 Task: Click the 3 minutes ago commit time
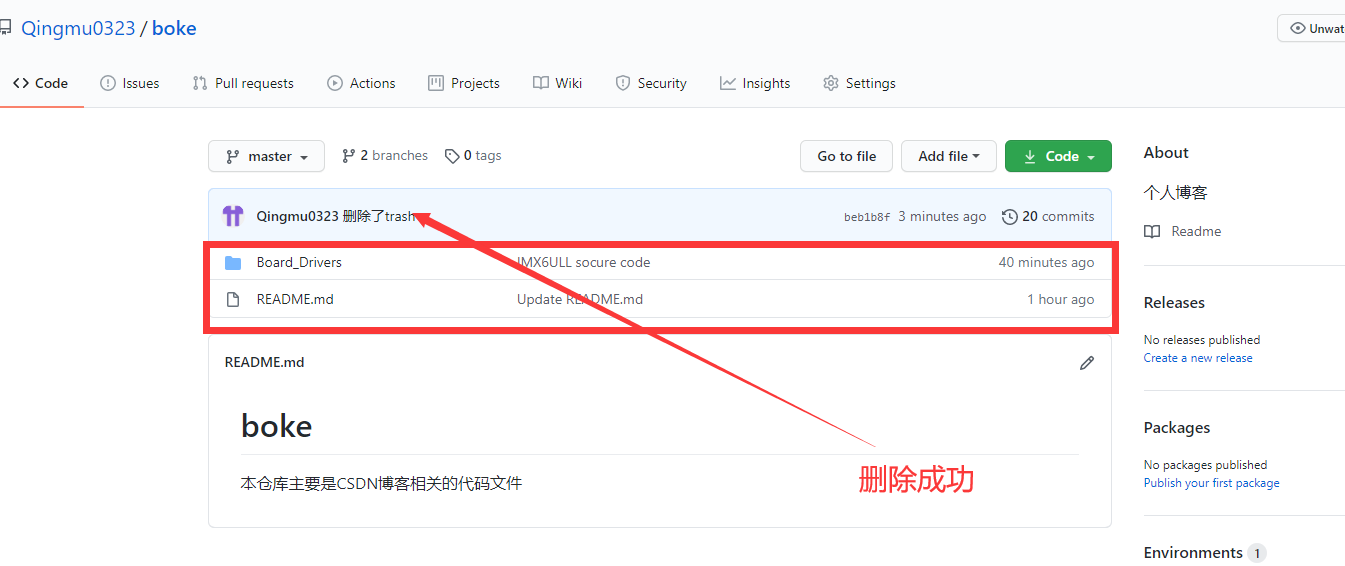click(x=942, y=216)
